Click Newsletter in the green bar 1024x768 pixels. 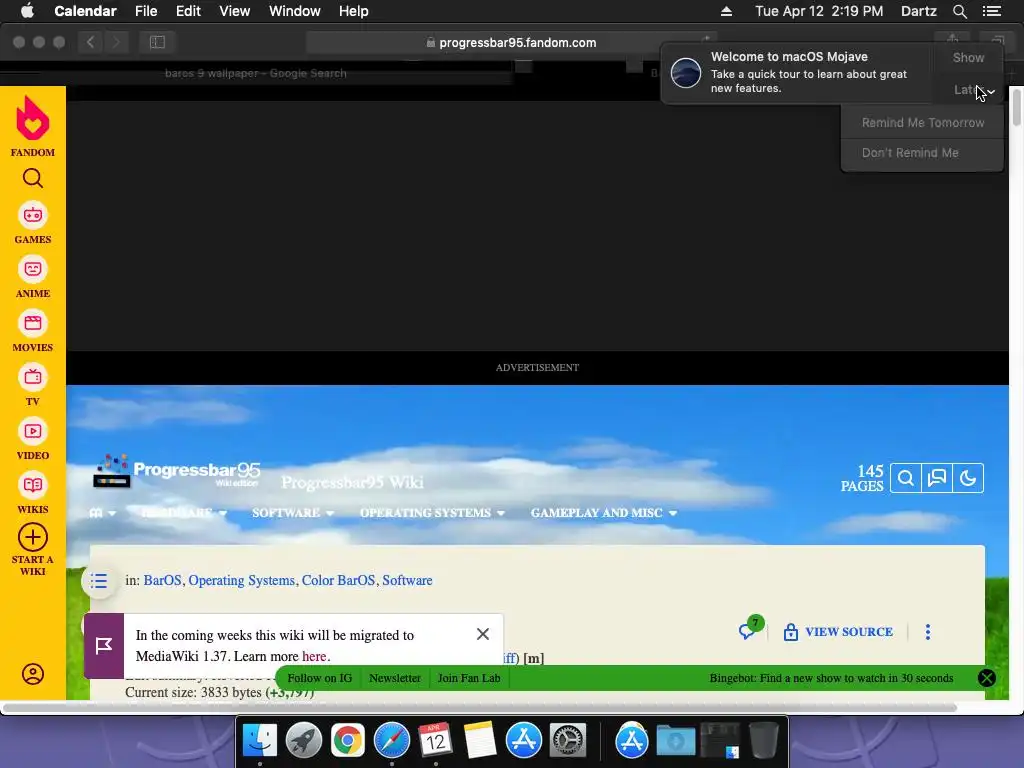coord(394,678)
